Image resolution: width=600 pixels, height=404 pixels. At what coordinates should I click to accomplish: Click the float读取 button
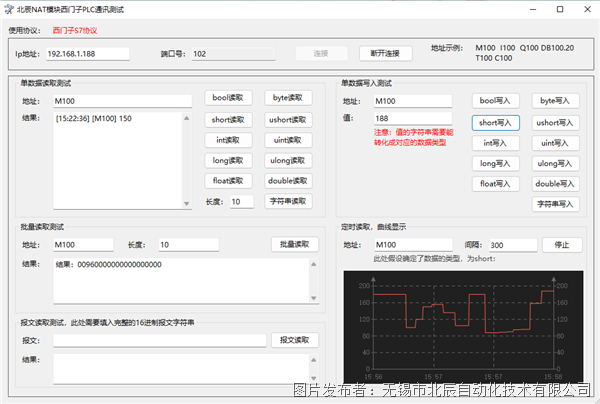[x=228, y=181]
